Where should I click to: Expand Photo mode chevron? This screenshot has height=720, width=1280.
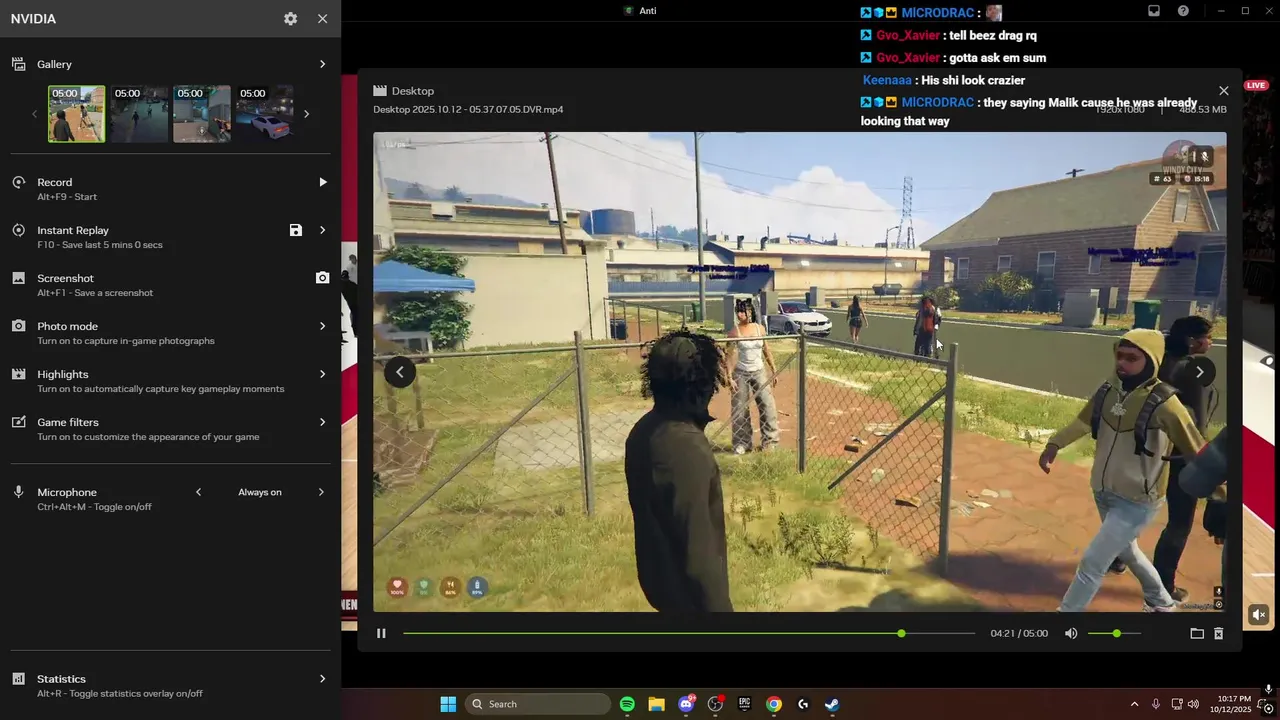pyautogui.click(x=322, y=326)
